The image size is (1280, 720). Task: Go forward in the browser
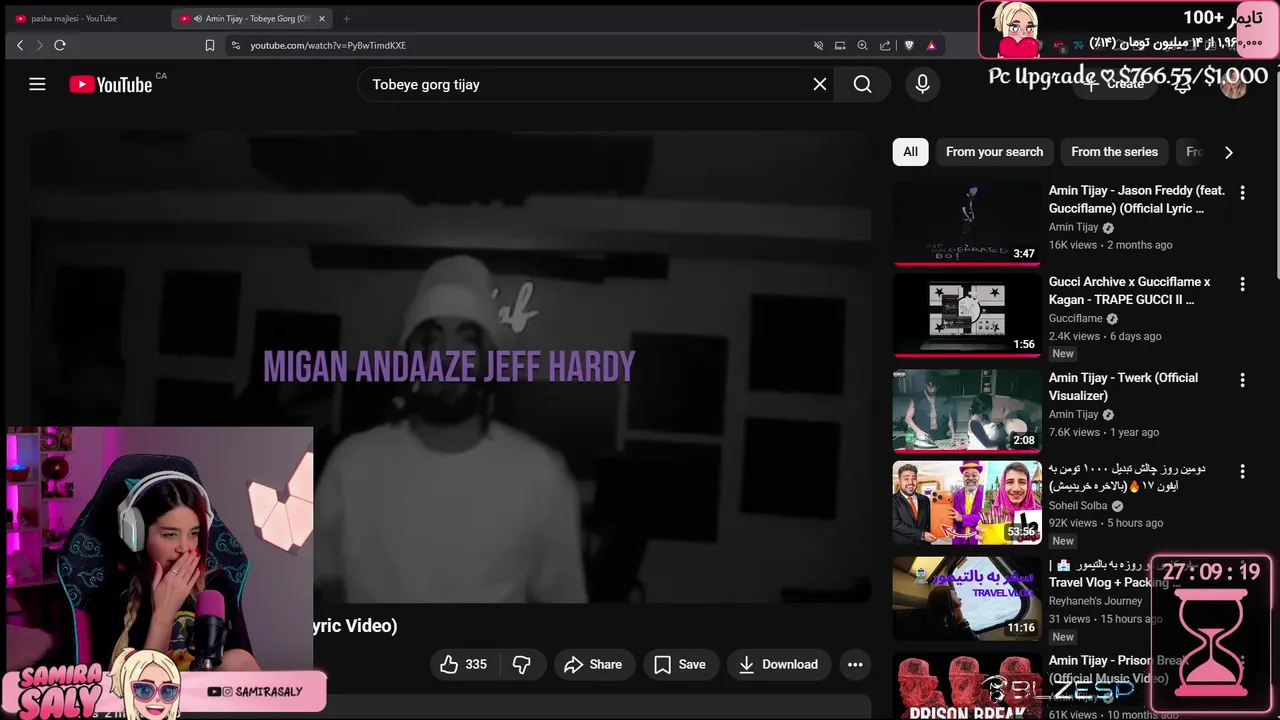40,45
